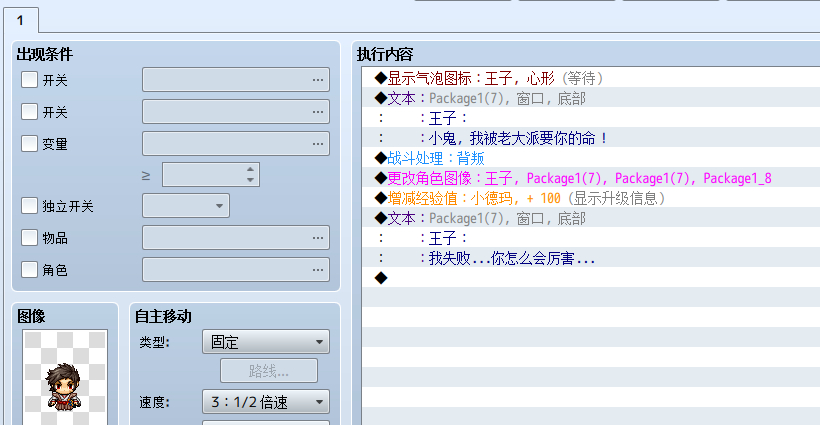Tick the 变量 condition checkbox
Viewport: 820px width, 425px height.
tap(29, 143)
